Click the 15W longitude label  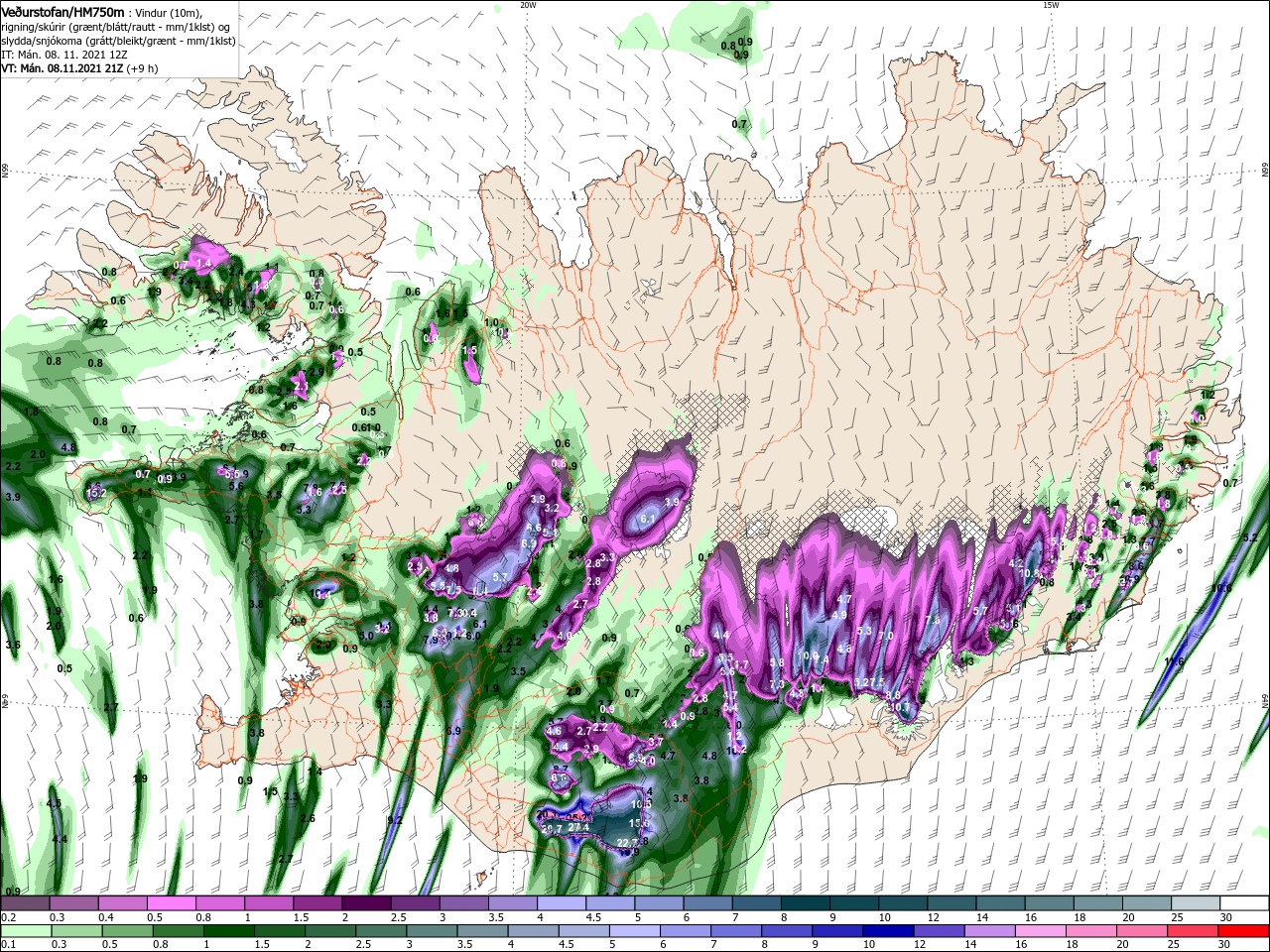click(1050, 5)
